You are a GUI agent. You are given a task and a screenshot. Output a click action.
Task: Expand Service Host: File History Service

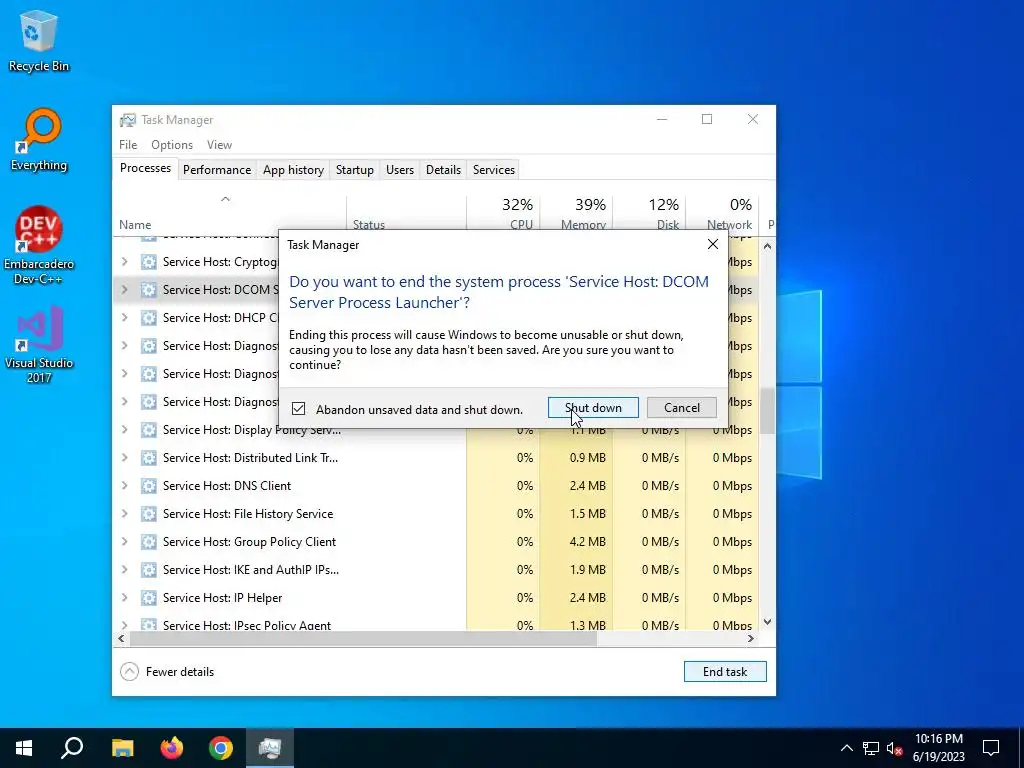pos(125,514)
